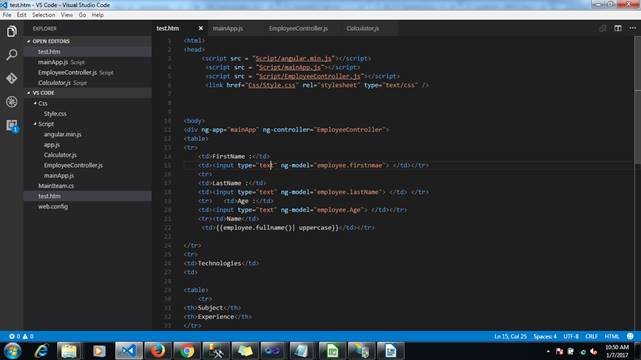Viewport: 641px width, 360px height.
Task: Open the Visual Studio infinity icon in taskbar
Action: coord(273,351)
